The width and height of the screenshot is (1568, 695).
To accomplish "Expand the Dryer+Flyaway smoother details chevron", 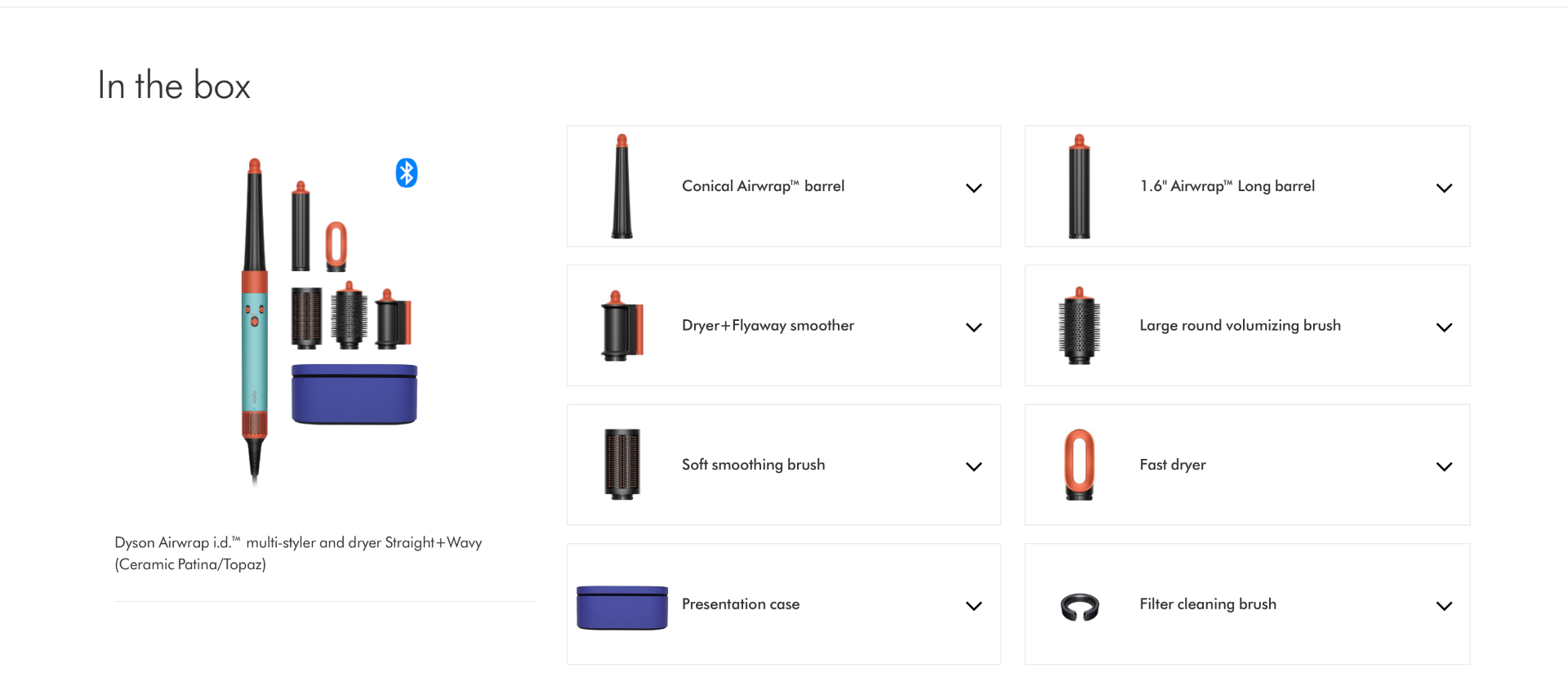I will point(973,327).
